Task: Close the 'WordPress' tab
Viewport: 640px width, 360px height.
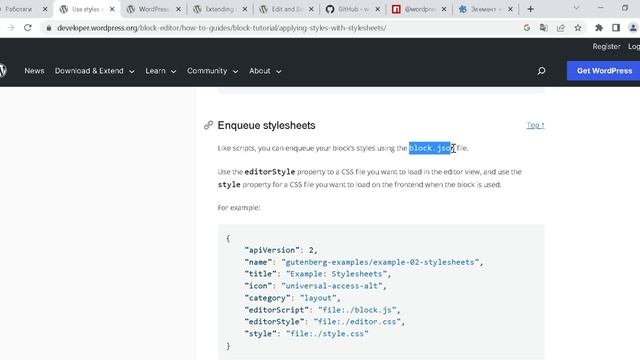Action: [x=178, y=9]
